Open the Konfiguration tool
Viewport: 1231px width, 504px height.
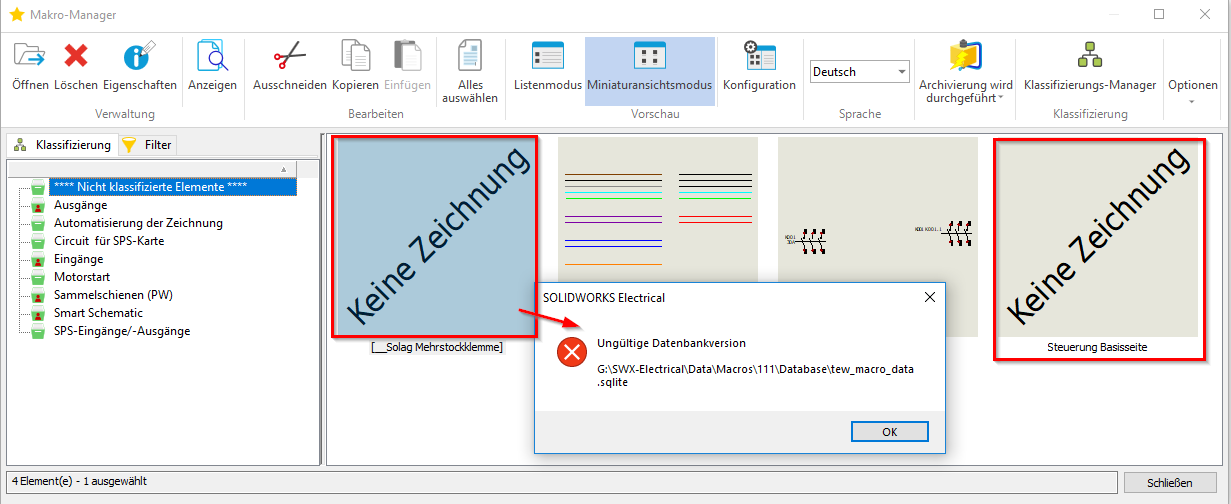tap(759, 57)
